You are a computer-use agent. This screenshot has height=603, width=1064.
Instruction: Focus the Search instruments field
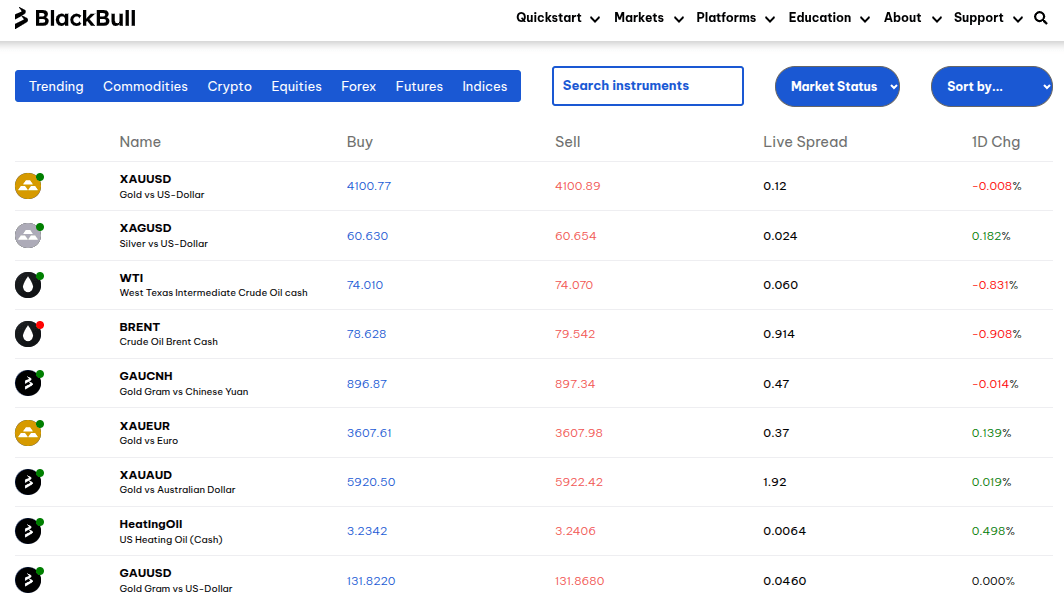(x=647, y=85)
